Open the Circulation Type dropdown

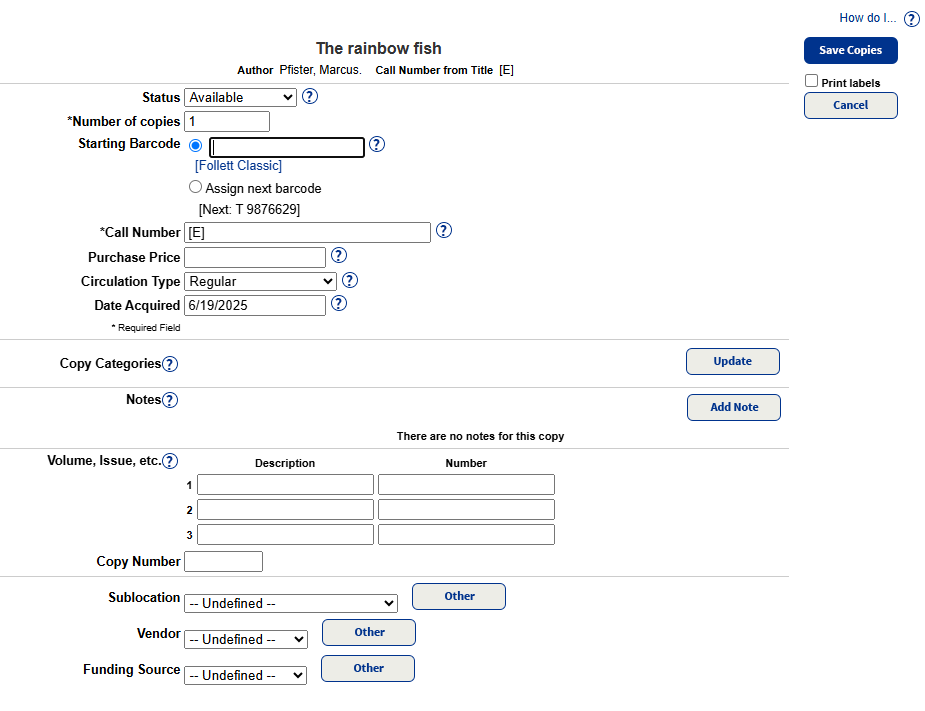coord(260,280)
